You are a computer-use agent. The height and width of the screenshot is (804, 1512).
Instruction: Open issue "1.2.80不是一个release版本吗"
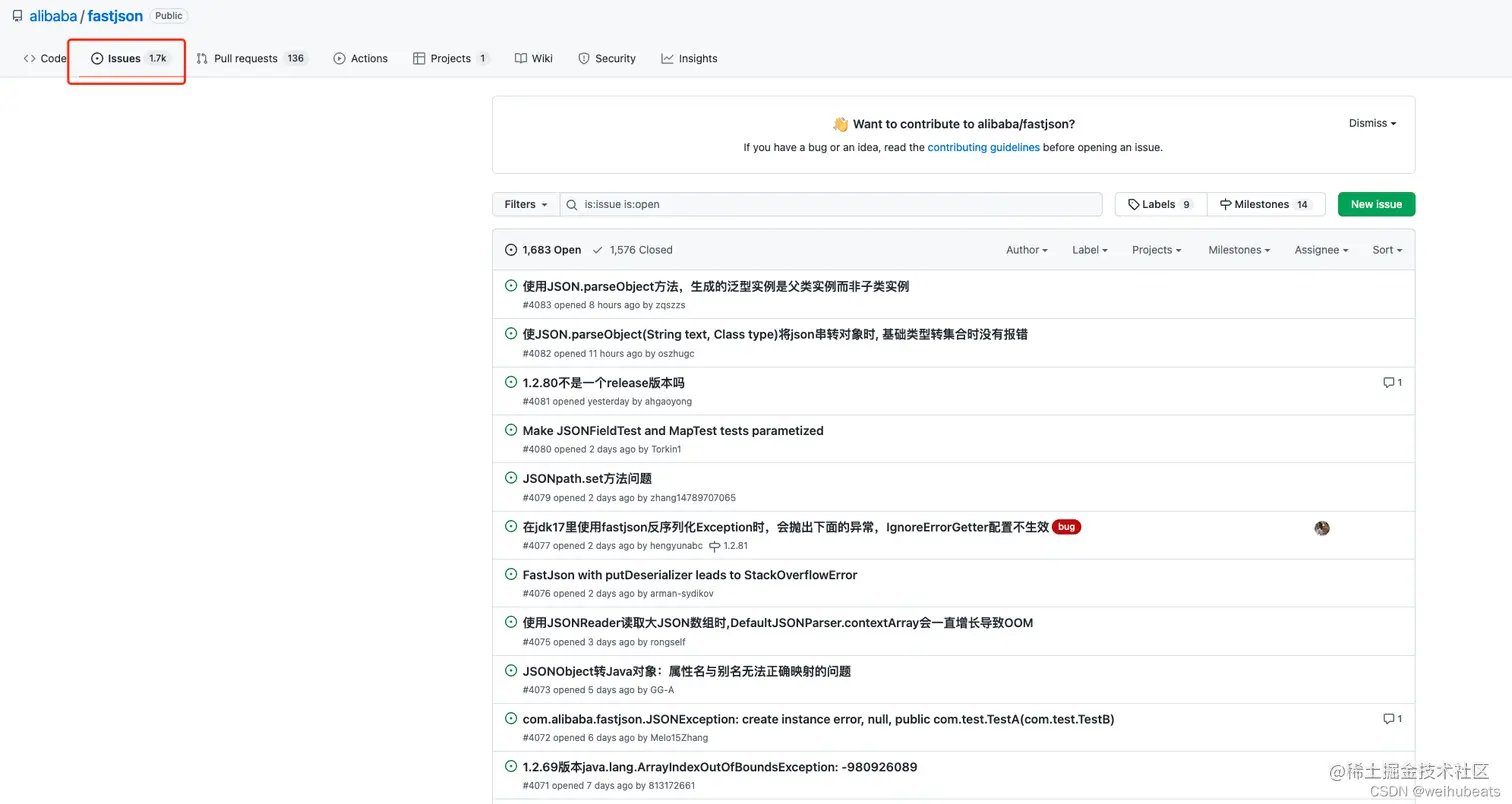[603, 383]
